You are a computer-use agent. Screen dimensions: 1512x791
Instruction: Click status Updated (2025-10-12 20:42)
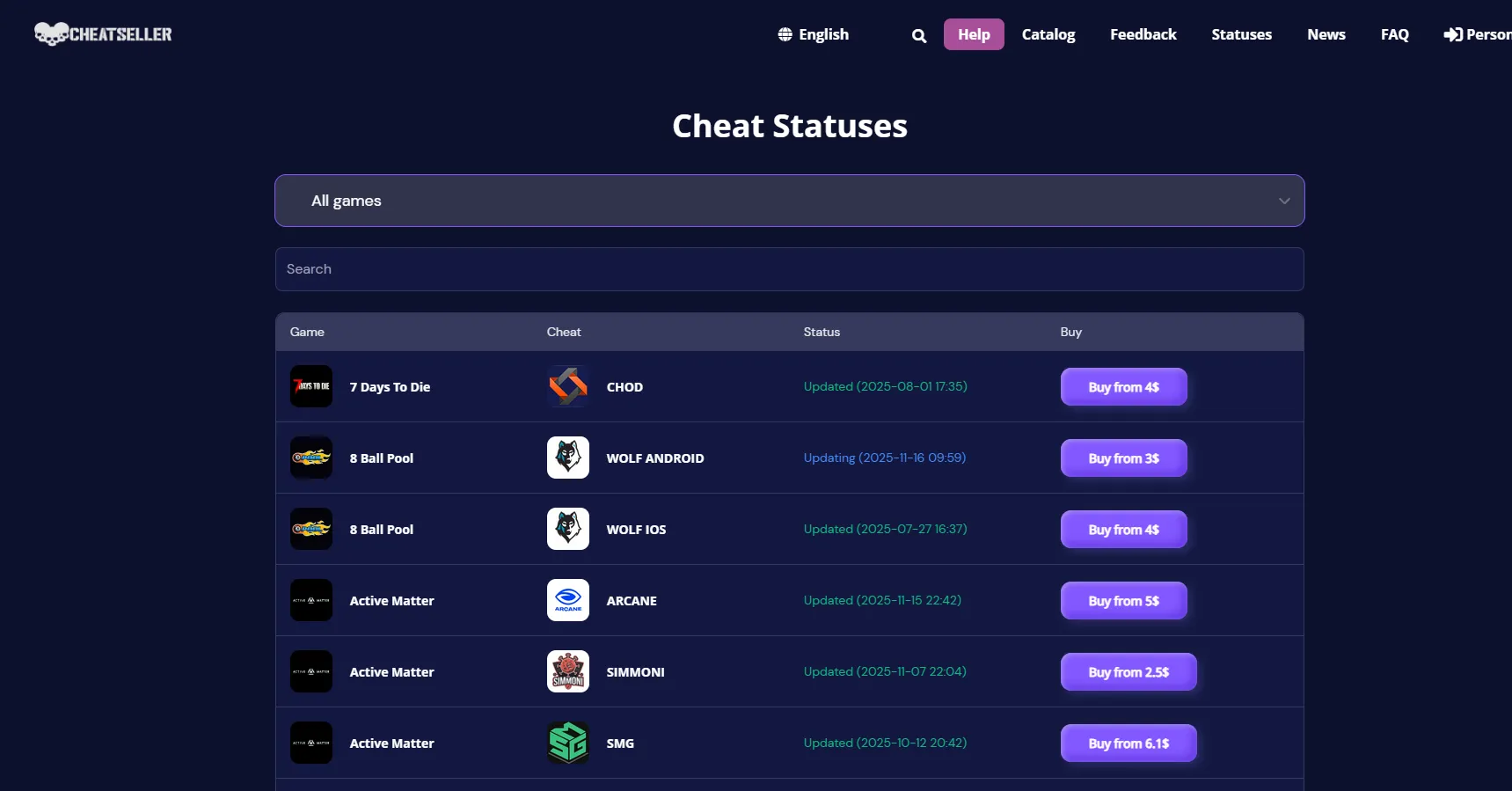[885, 743]
